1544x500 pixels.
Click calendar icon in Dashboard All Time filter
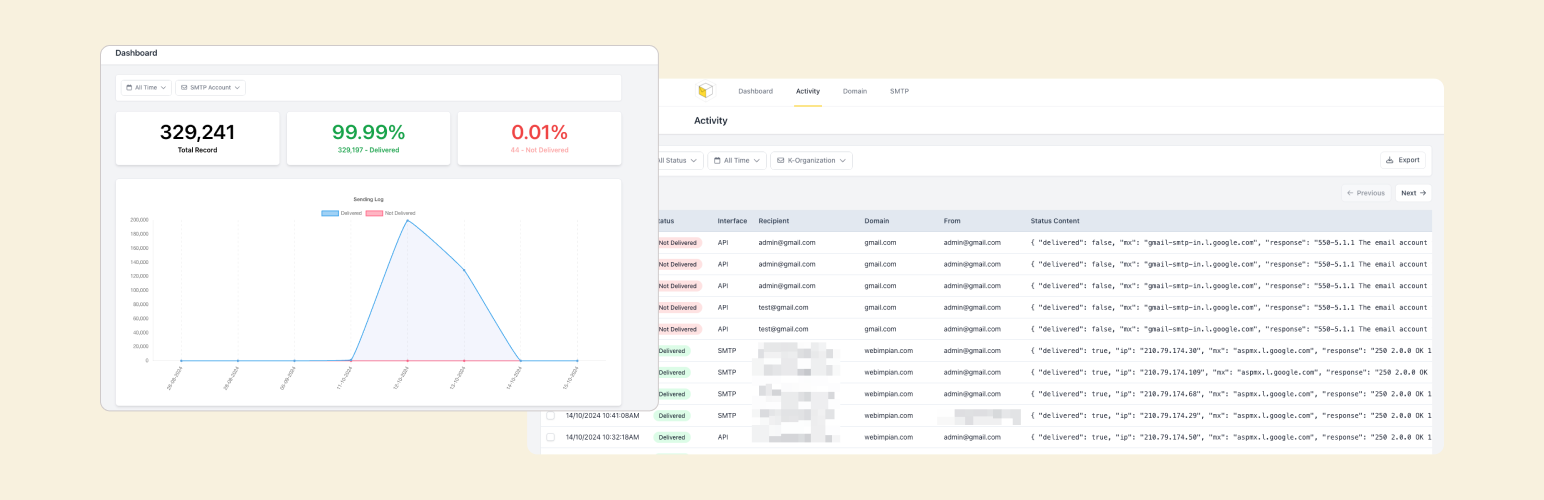[x=129, y=88]
